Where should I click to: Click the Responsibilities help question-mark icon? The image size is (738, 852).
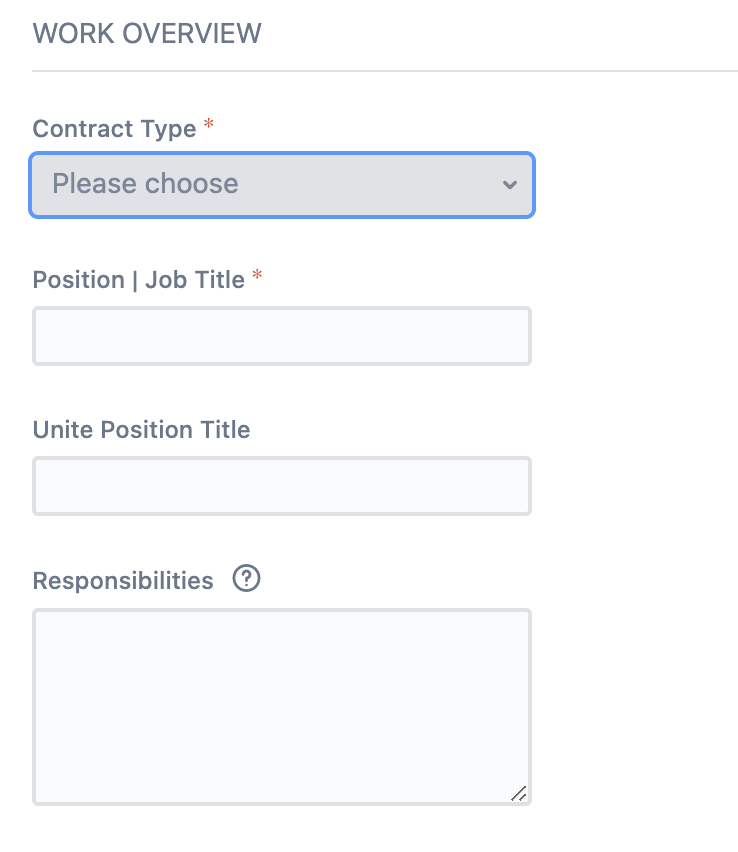(x=246, y=578)
